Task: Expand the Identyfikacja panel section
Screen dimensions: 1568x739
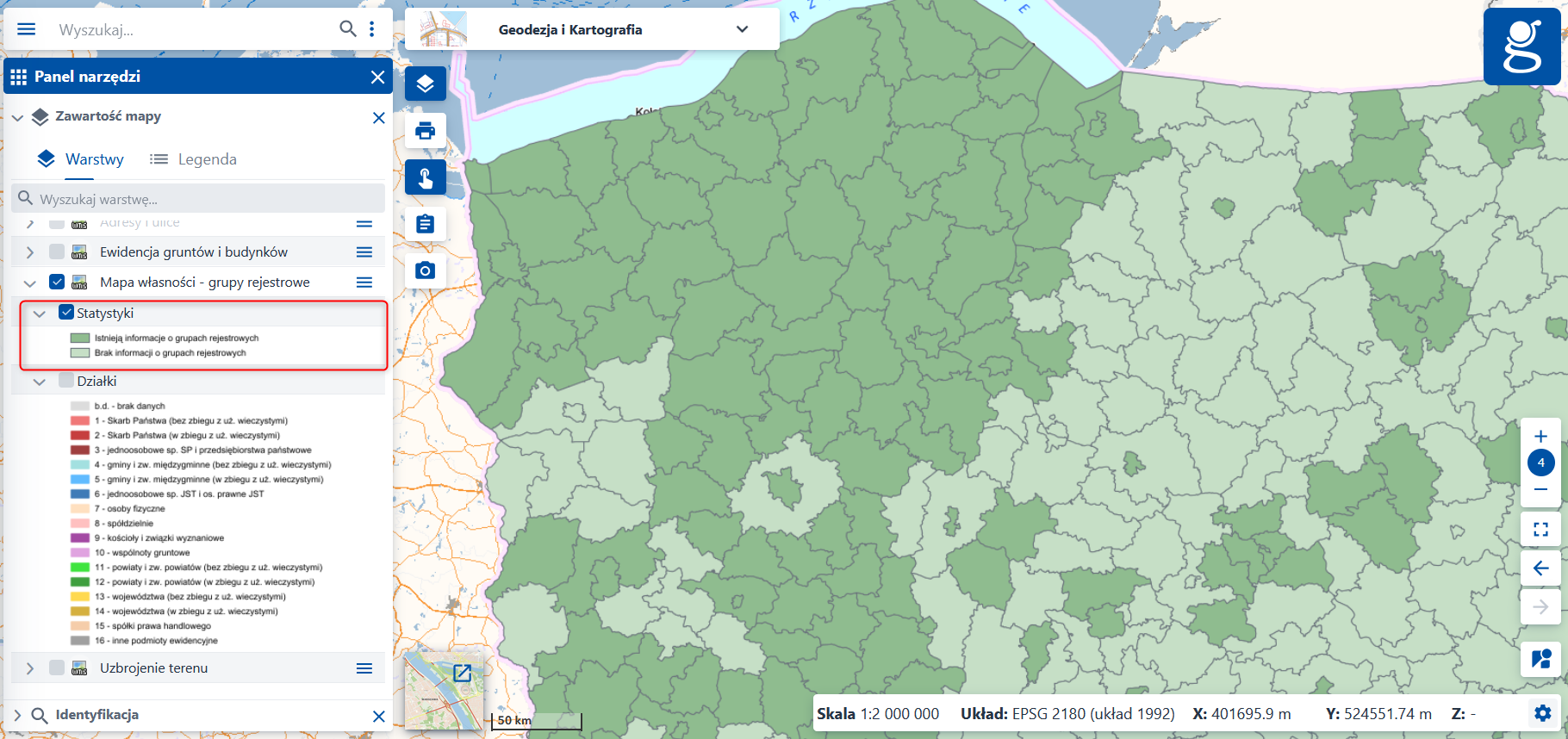Action: [x=17, y=715]
